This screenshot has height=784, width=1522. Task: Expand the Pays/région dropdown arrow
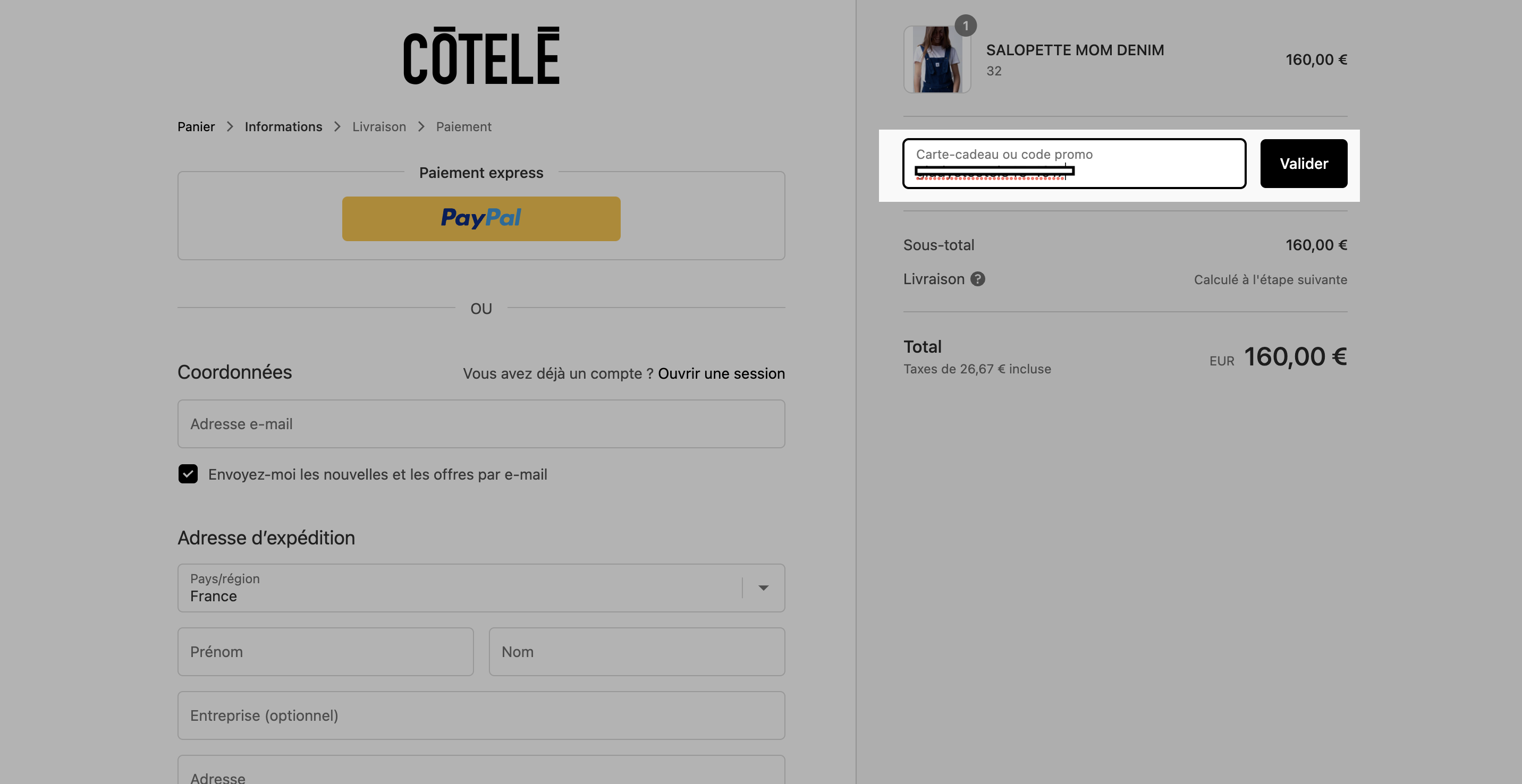tap(763, 587)
